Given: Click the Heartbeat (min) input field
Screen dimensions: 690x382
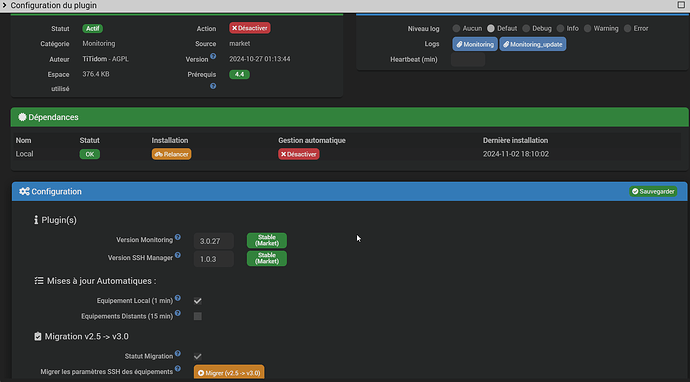Looking at the screenshot, I should [x=468, y=59].
